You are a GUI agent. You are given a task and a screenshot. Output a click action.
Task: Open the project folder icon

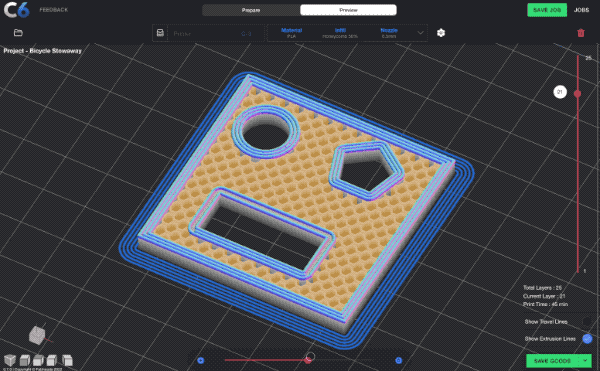click(x=18, y=33)
